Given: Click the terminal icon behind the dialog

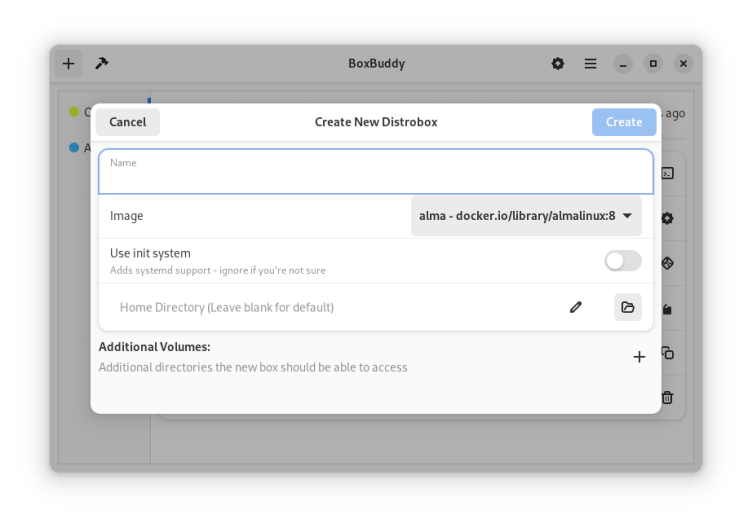Looking at the screenshot, I should [668, 173].
